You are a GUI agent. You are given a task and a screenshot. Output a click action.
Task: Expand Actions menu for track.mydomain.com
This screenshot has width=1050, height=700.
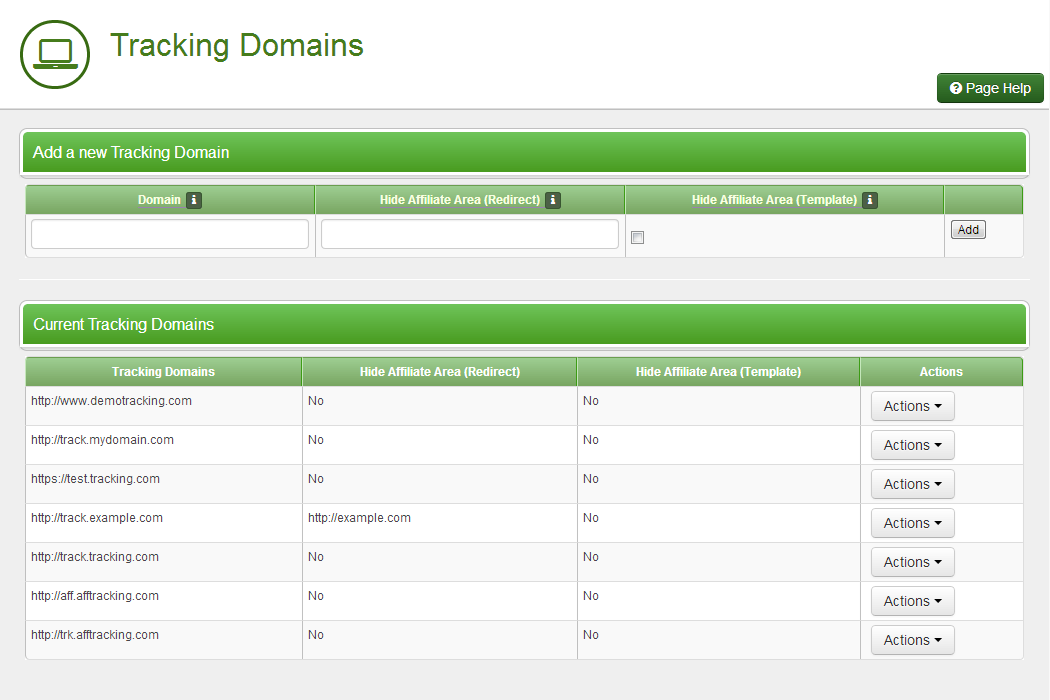pyautogui.click(x=912, y=445)
